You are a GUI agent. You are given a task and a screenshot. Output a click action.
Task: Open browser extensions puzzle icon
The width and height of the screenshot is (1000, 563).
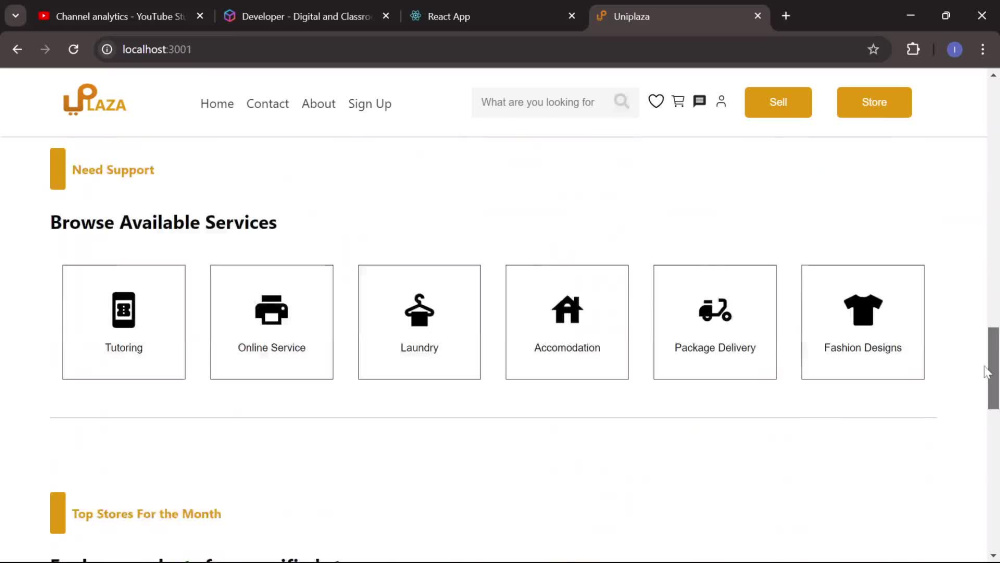[x=913, y=49]
